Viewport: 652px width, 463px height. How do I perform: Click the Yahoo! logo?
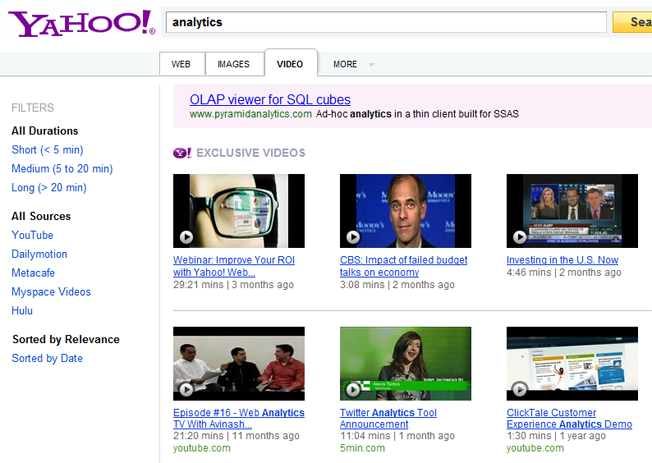click(x=82, y=23)
